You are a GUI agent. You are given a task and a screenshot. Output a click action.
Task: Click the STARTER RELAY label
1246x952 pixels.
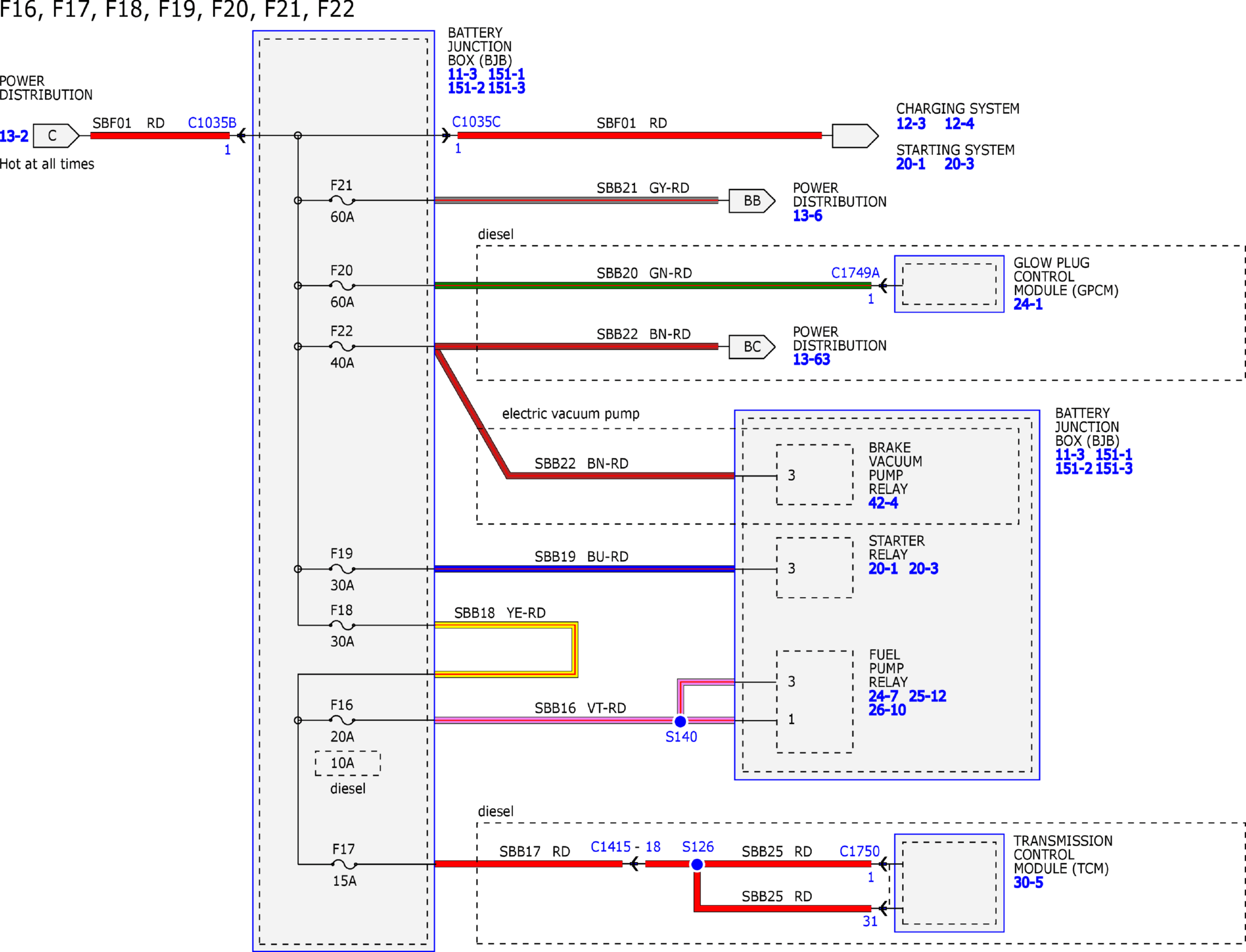896,548
